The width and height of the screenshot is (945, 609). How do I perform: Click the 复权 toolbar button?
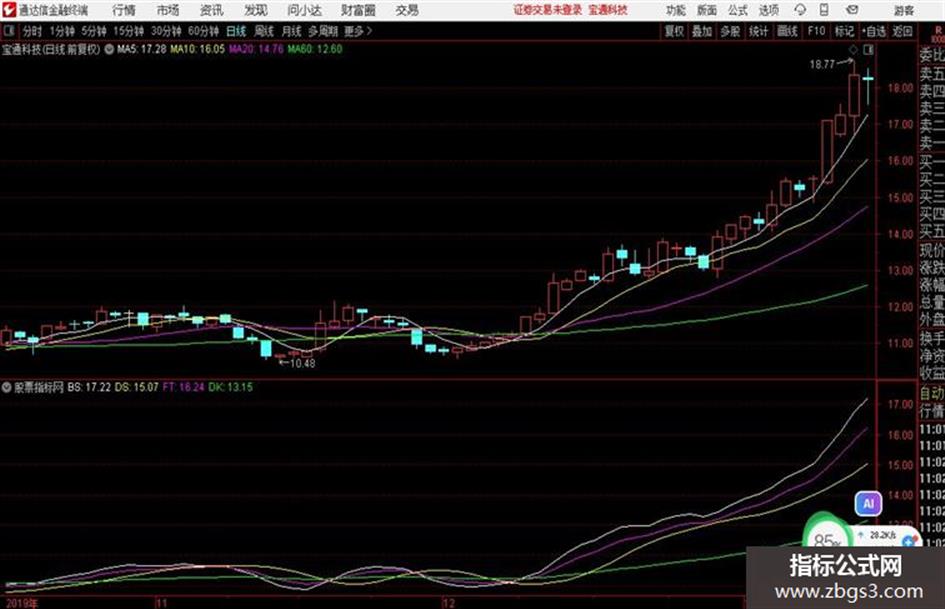click(674, 31)
